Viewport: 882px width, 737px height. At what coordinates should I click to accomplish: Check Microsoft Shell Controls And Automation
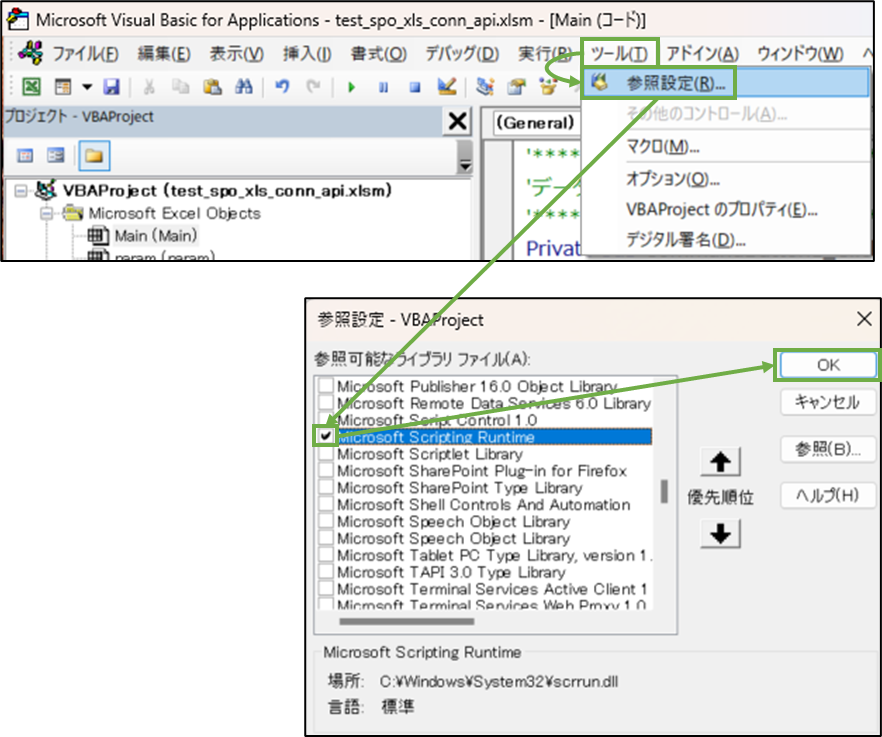326,504
